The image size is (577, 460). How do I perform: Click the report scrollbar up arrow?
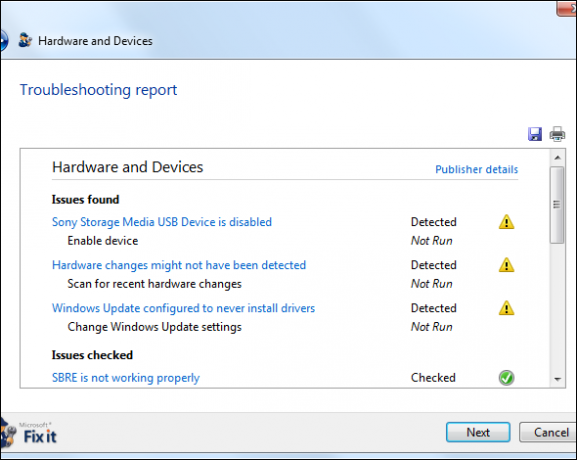pyautogui.click(x=557, y=158)
